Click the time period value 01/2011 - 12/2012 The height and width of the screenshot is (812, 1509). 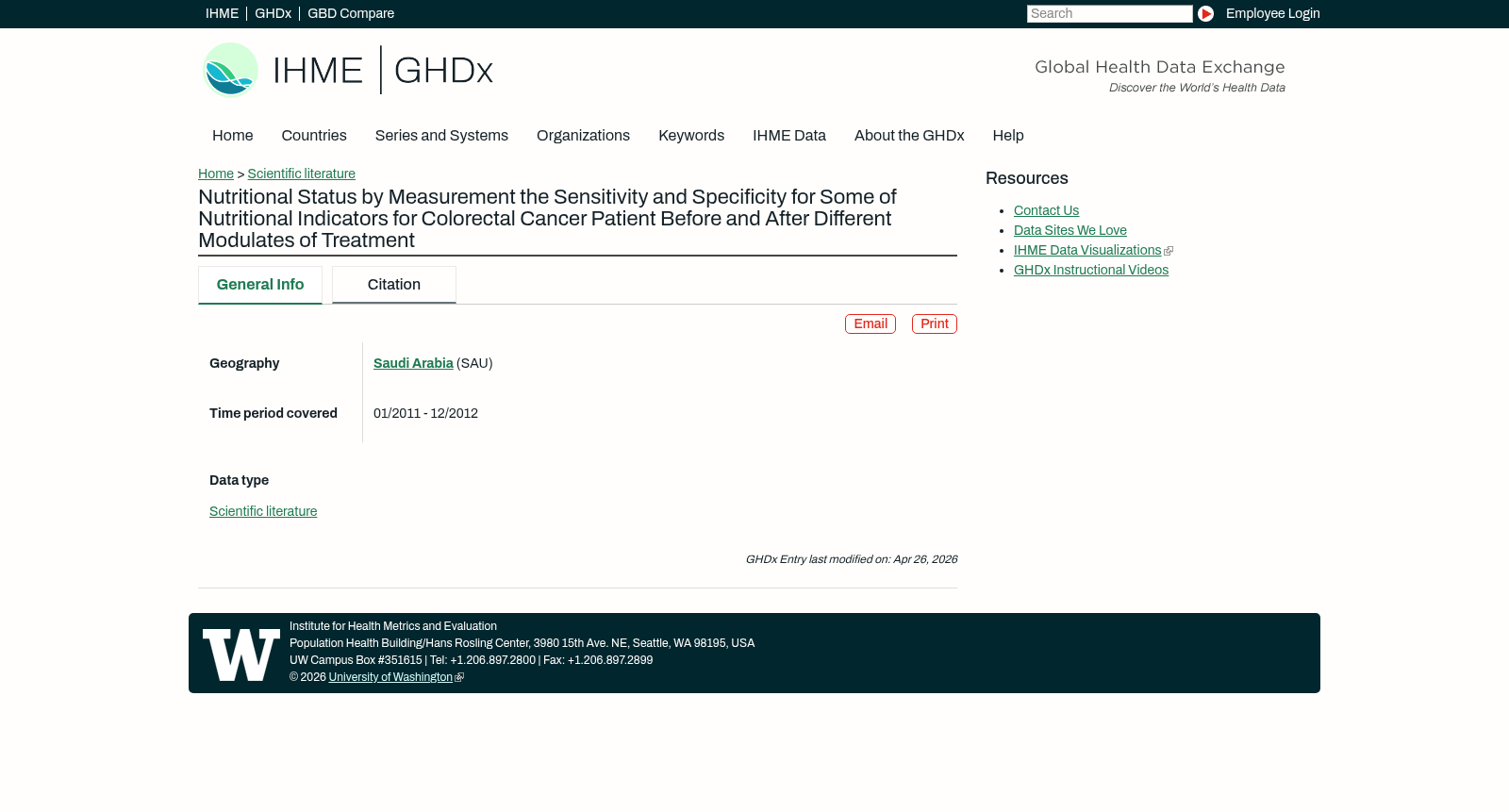pos(425,414)
